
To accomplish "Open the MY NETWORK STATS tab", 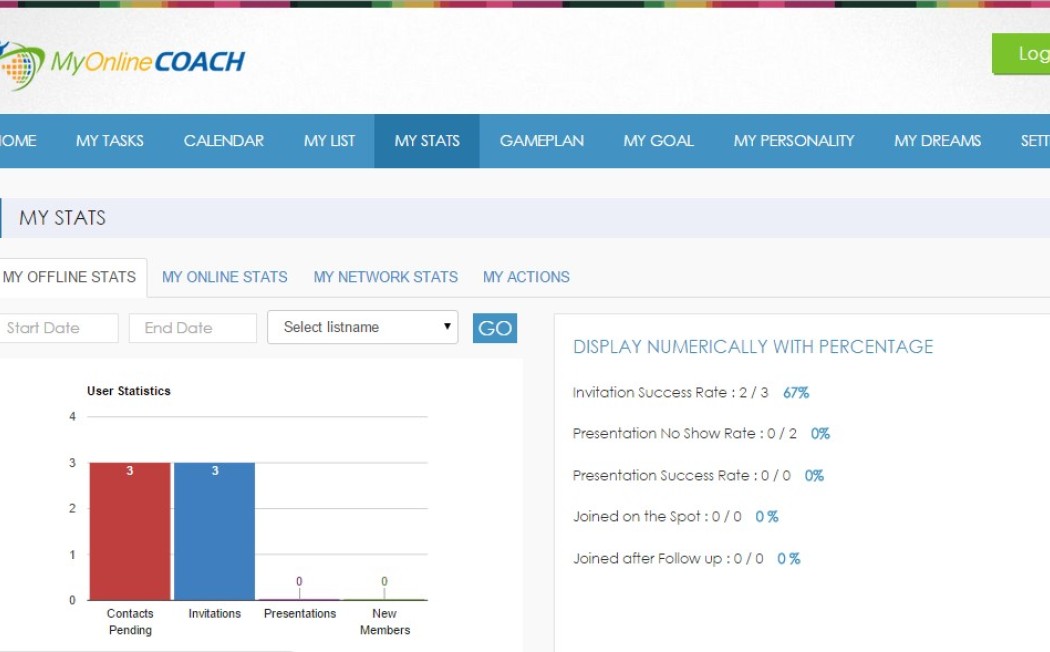I will (385, 277).
